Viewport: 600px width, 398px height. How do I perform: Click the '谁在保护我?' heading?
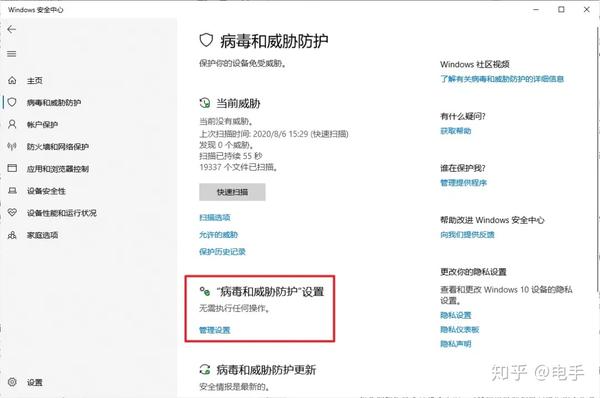pyautogui.click(x=463, y=168)
